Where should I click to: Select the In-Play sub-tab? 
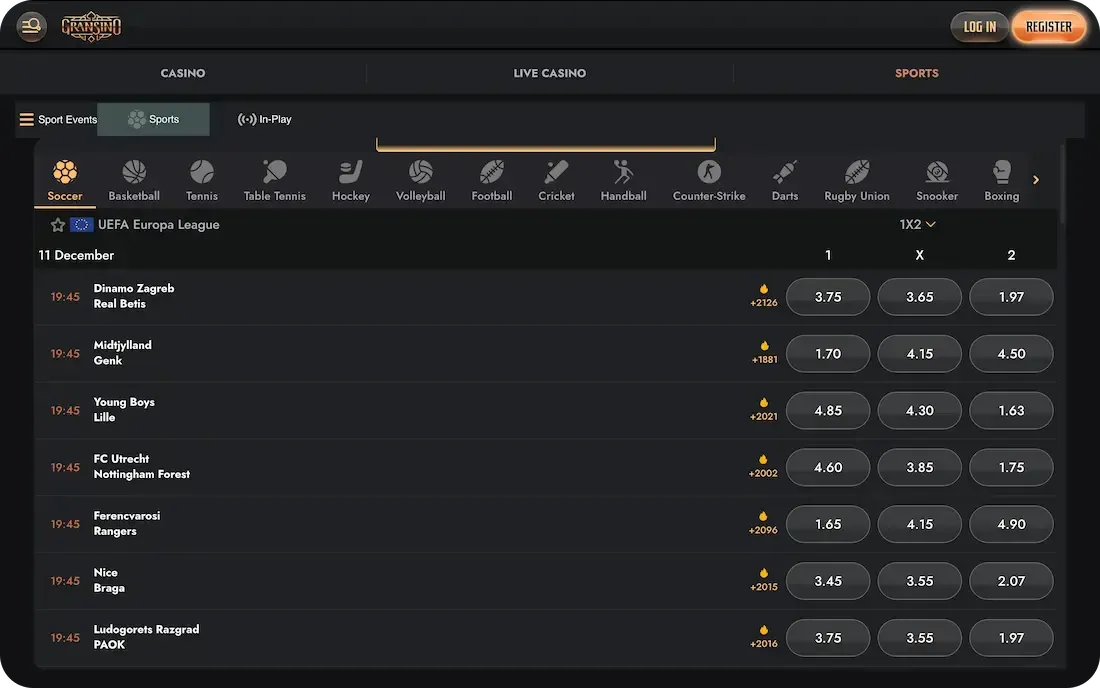click(264, 119)
